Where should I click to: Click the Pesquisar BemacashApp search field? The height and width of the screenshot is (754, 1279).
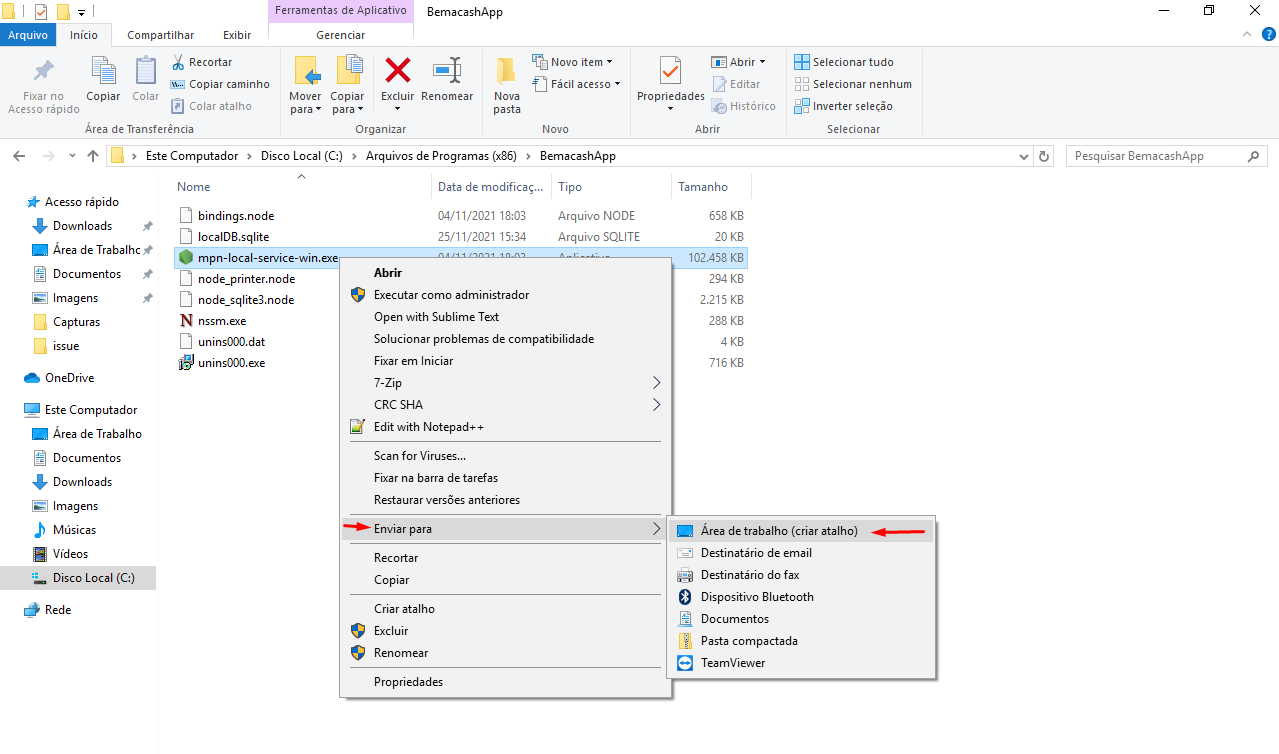pyautogui.click(x=1166, y=156)
